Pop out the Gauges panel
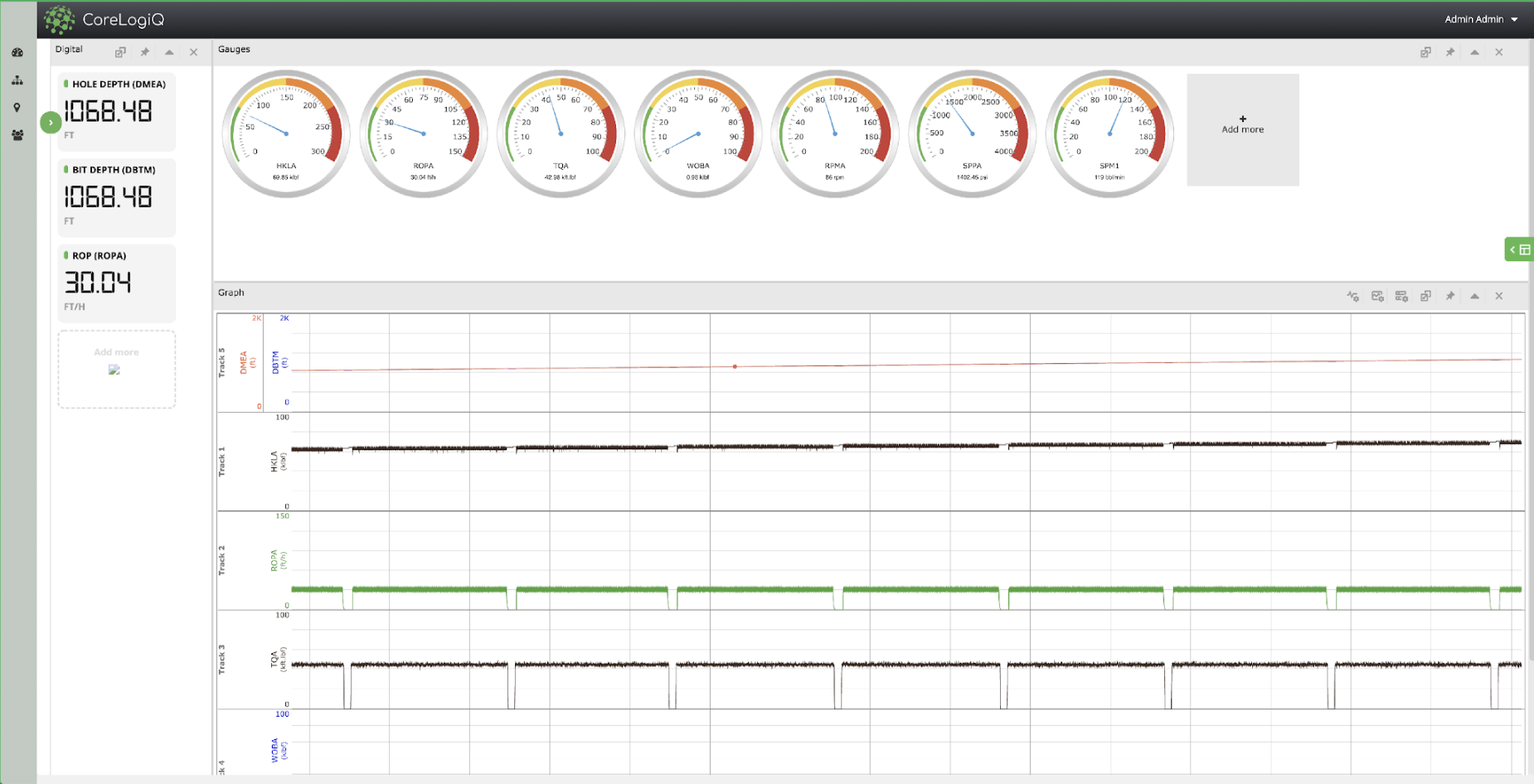This screenshot has height=784, width=1534. pyautogui.click(x=1425, y=52)
